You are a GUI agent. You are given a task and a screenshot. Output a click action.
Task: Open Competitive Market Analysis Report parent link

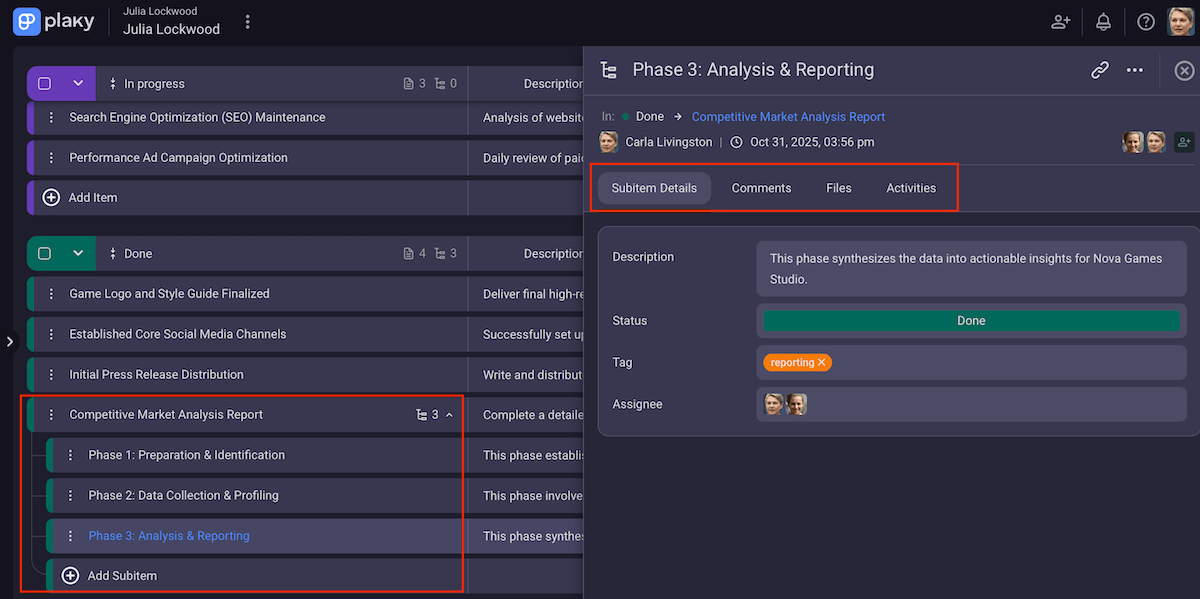coord(788,117)
